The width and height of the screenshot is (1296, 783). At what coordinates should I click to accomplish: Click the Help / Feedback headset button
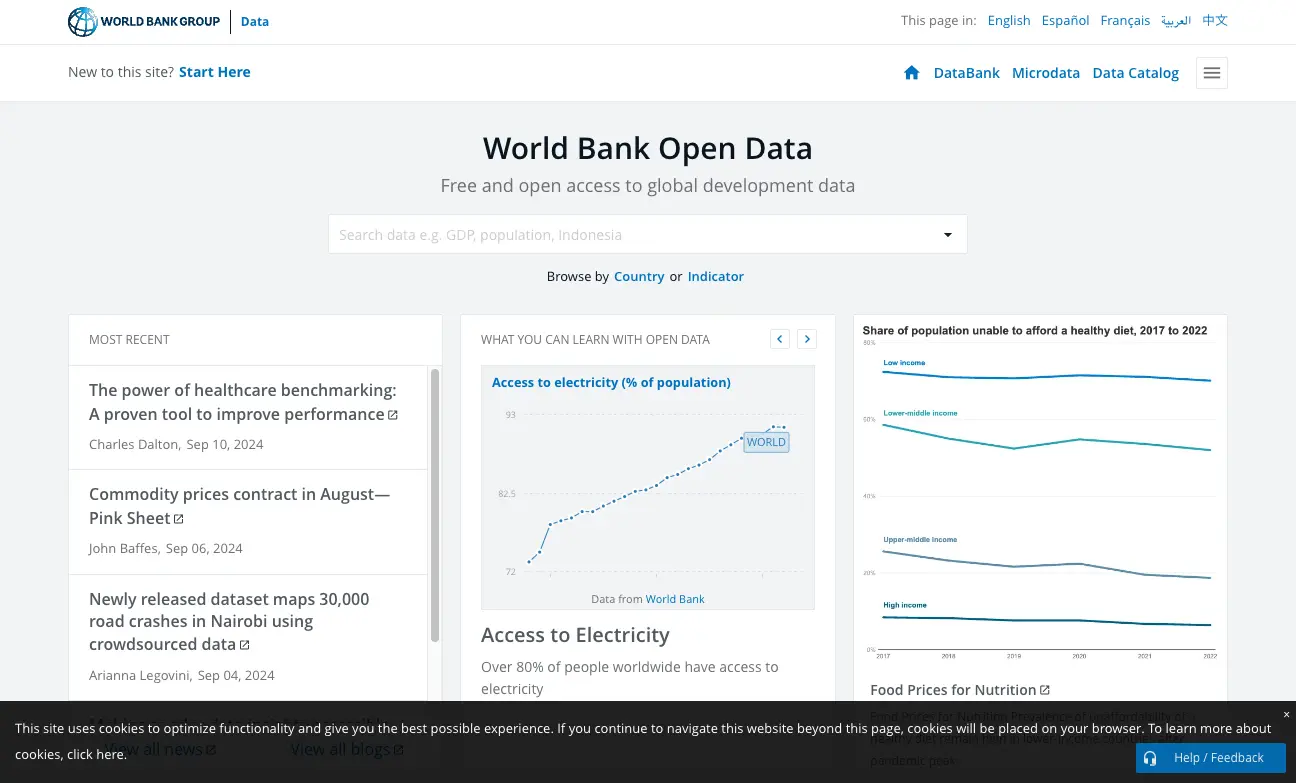coord(1210,758)
